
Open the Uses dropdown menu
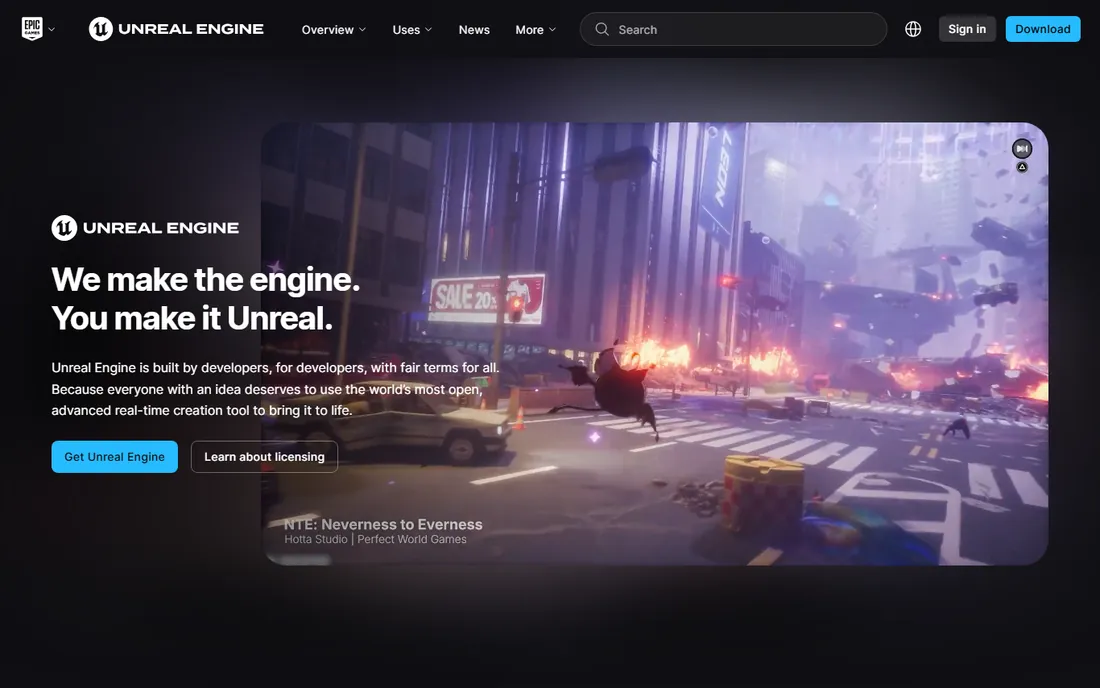coord(412,29)
